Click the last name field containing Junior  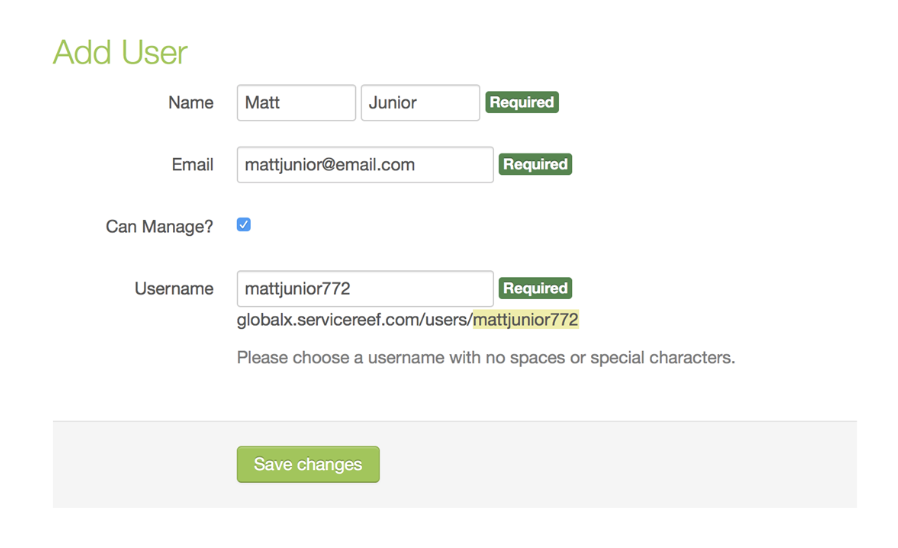[420, 103]
